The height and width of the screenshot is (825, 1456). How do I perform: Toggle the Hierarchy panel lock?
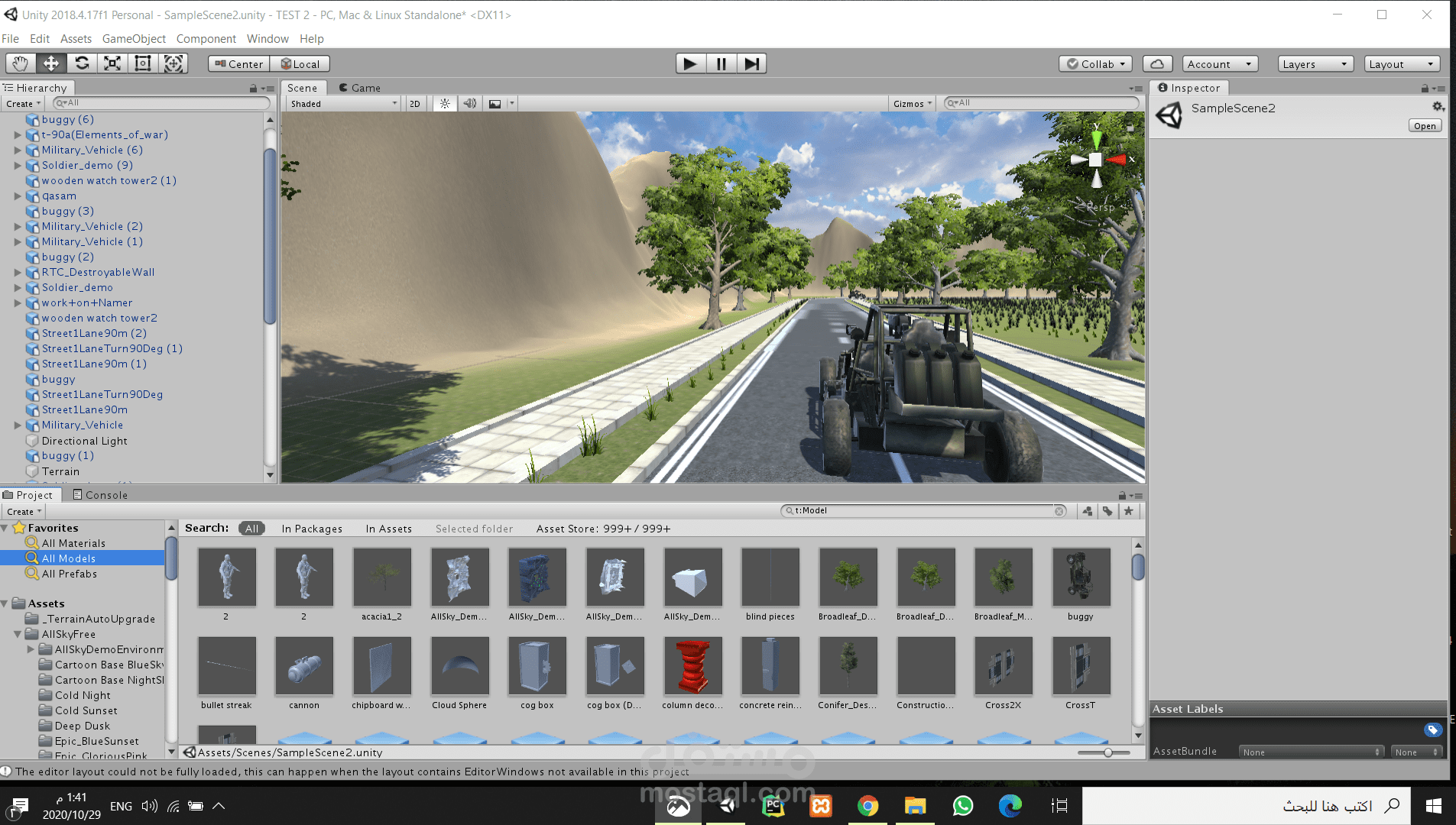click(x=253, y=89)
